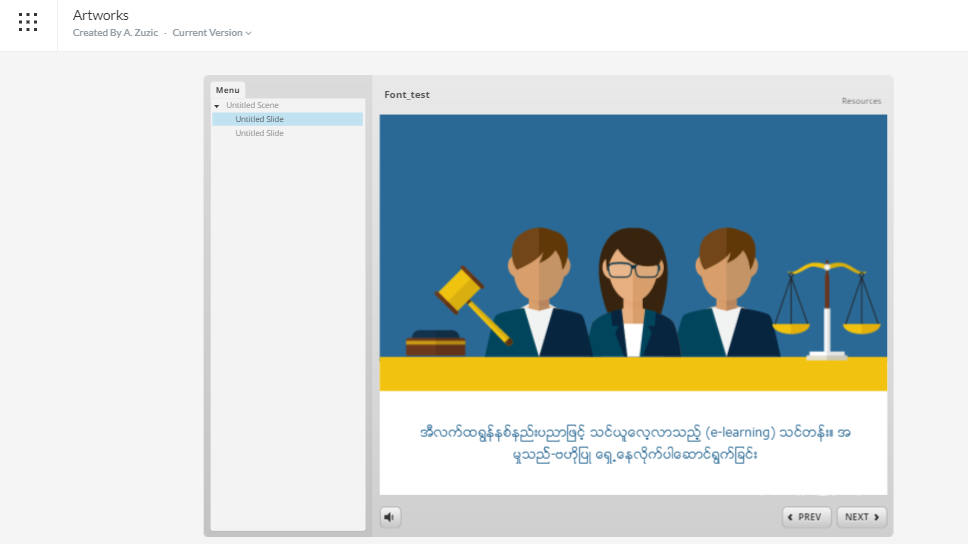Click the right judge character figure
Screen dimensions: 968x544
727,294
